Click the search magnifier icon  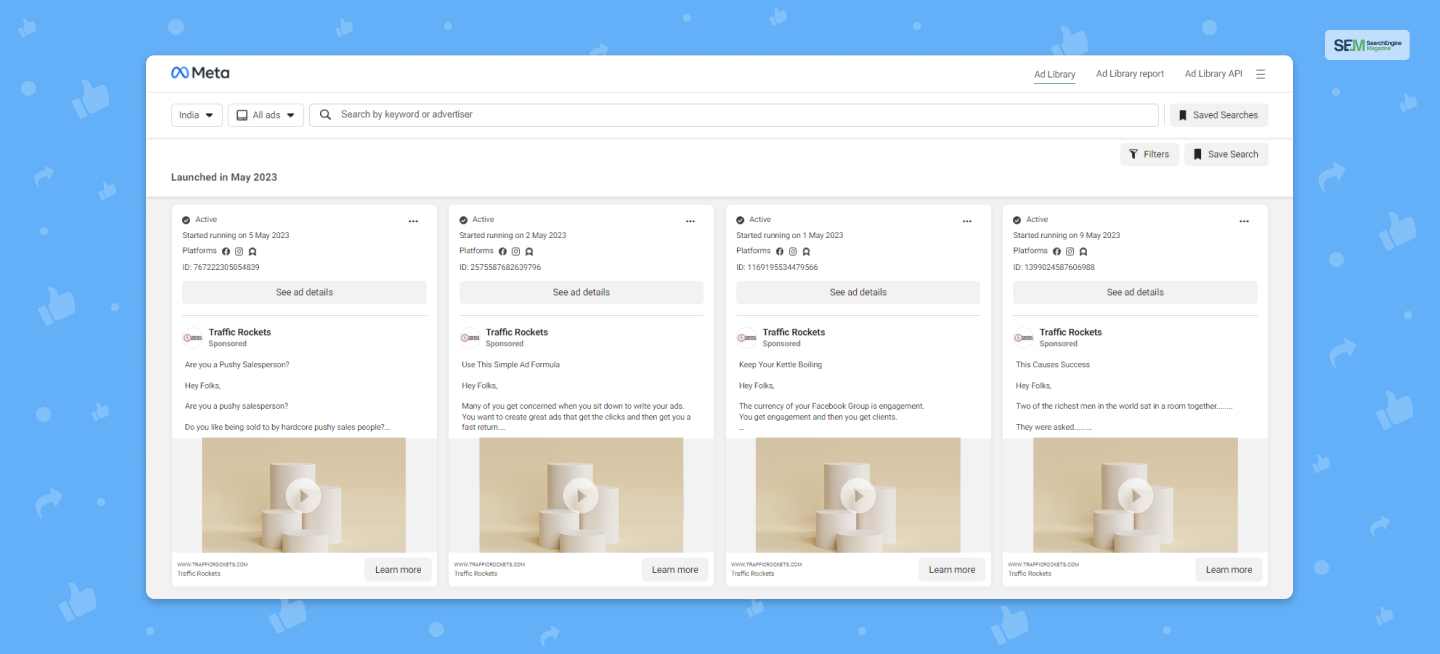pos(325,115)
